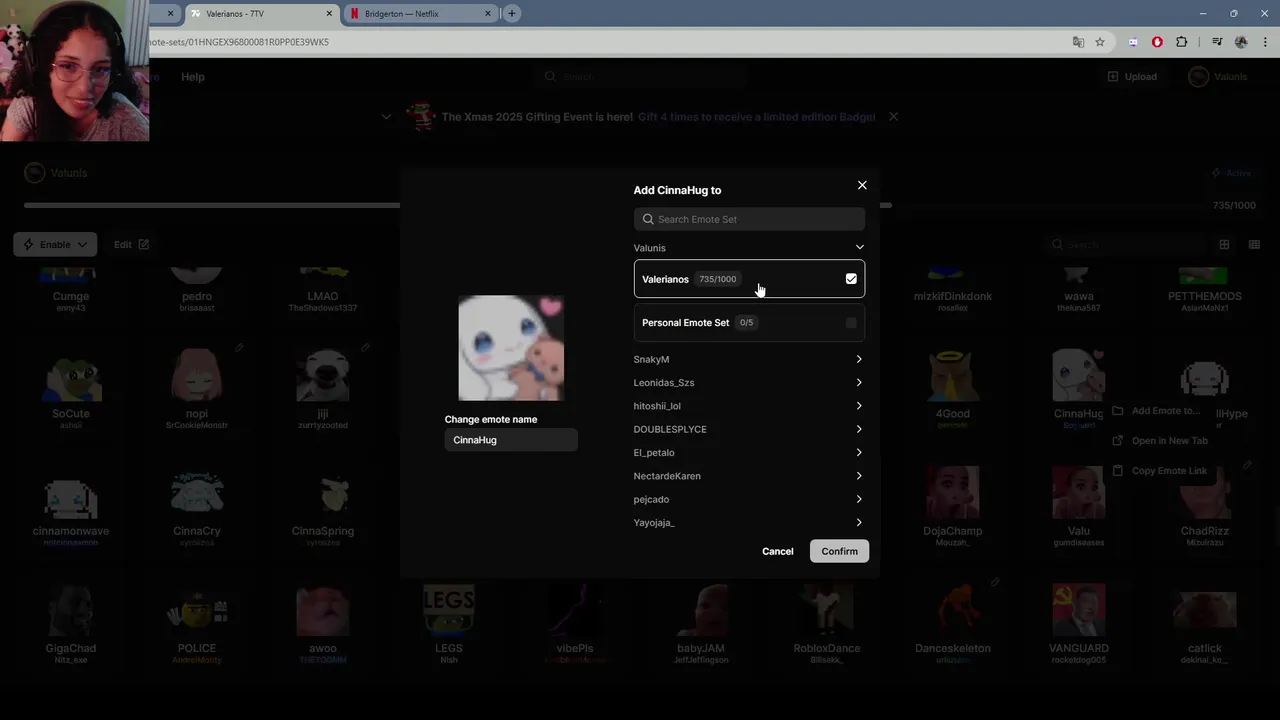The height and width of the screenshot is (720, 1280).
Task: Click the Edit emote set button
Action: point(131,244)
